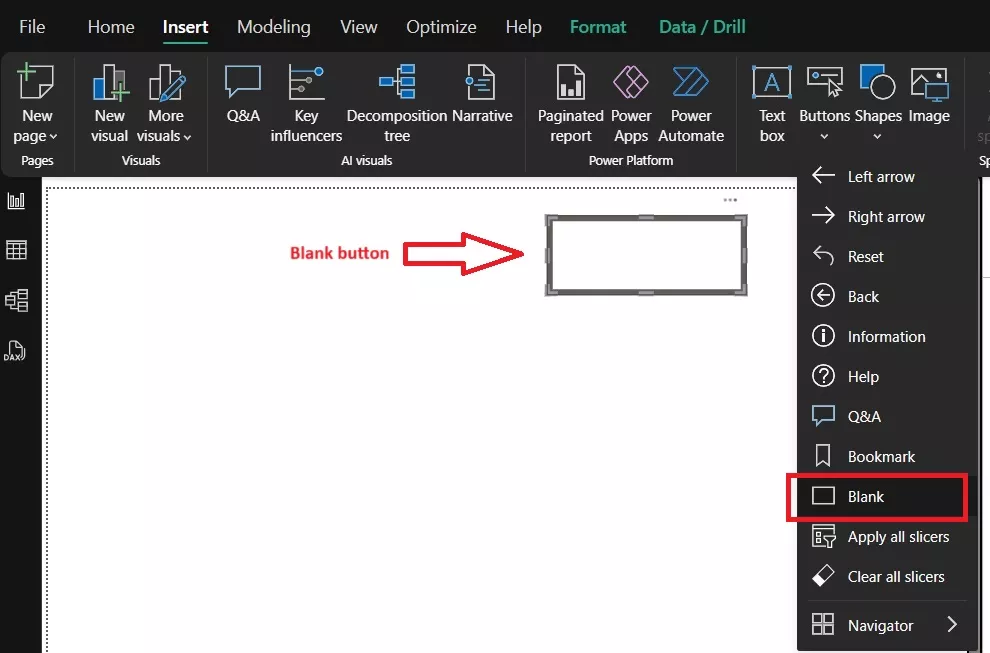Add a Power Apps visual

tap(631, 100)
